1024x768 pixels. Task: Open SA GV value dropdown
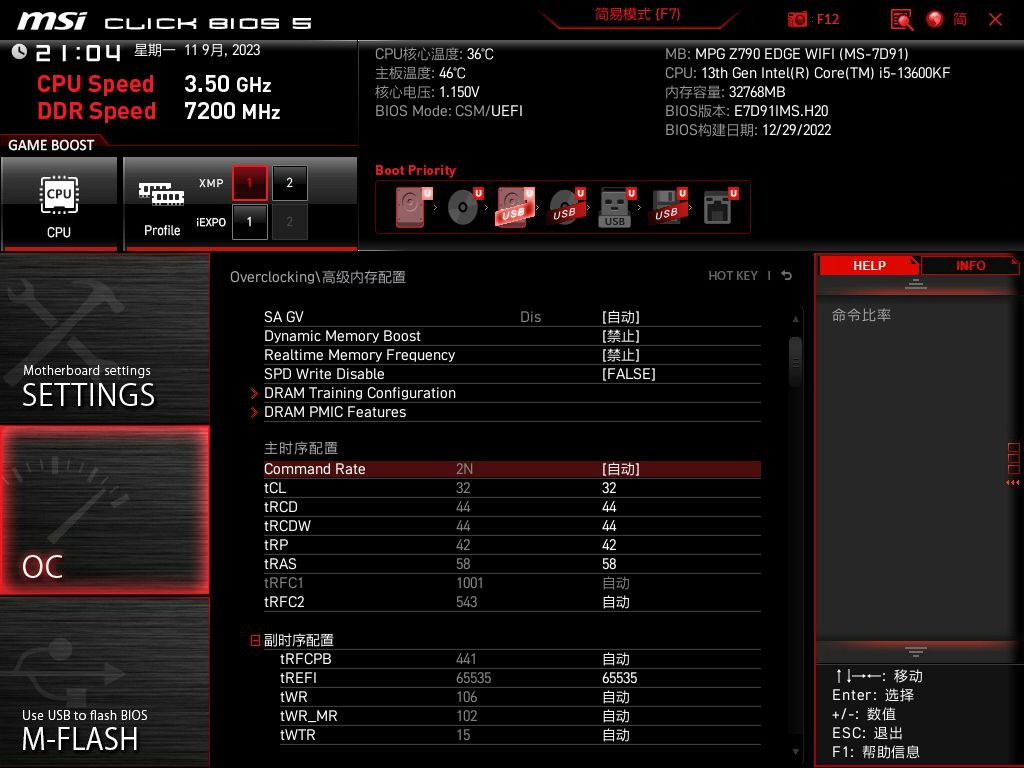click(x=620, y=317)
